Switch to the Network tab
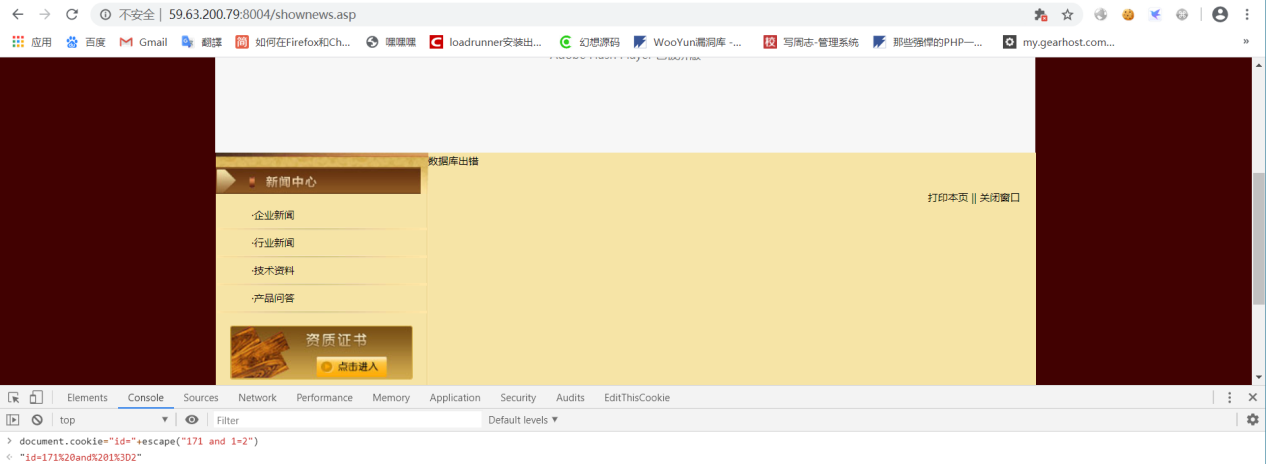 click(257, 398)
